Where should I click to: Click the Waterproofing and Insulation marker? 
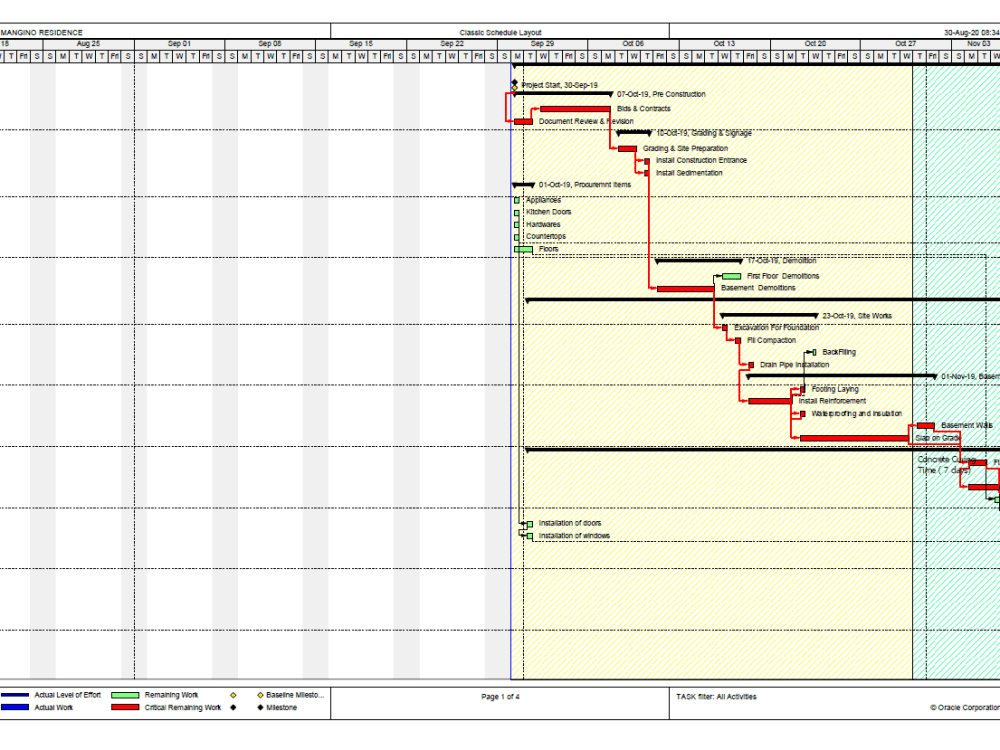tap(802, 415)
